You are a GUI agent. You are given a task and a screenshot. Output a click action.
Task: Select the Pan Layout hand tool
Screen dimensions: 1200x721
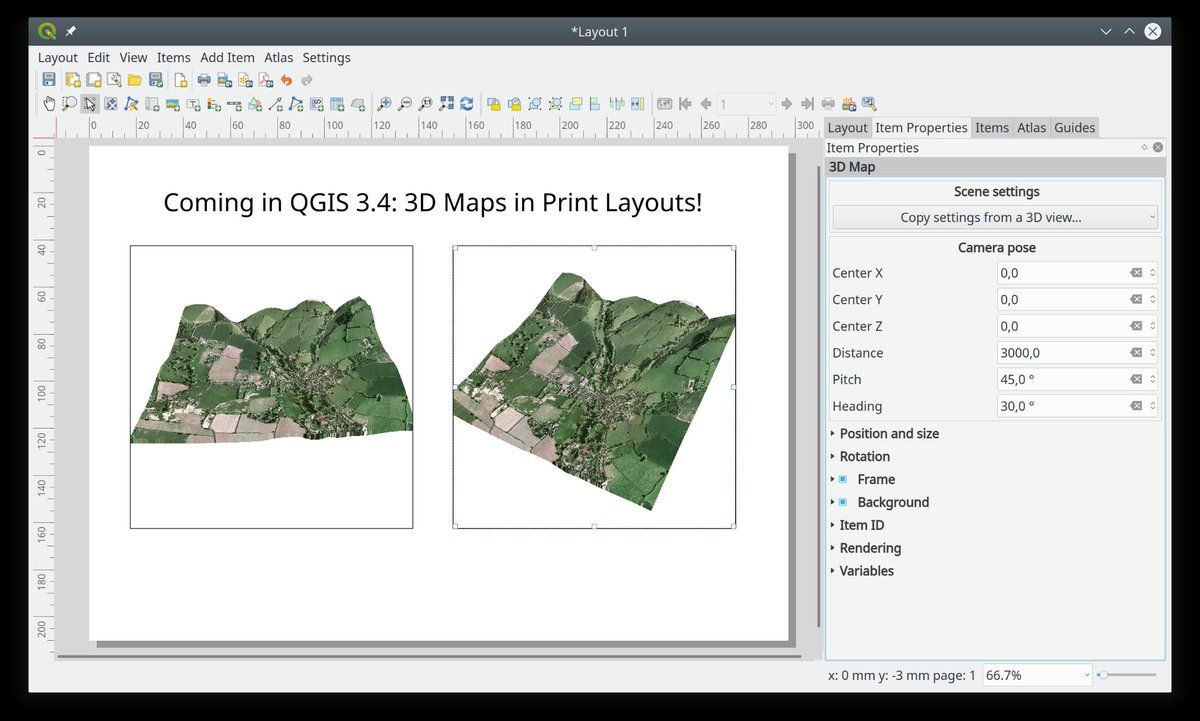(49, 103)
